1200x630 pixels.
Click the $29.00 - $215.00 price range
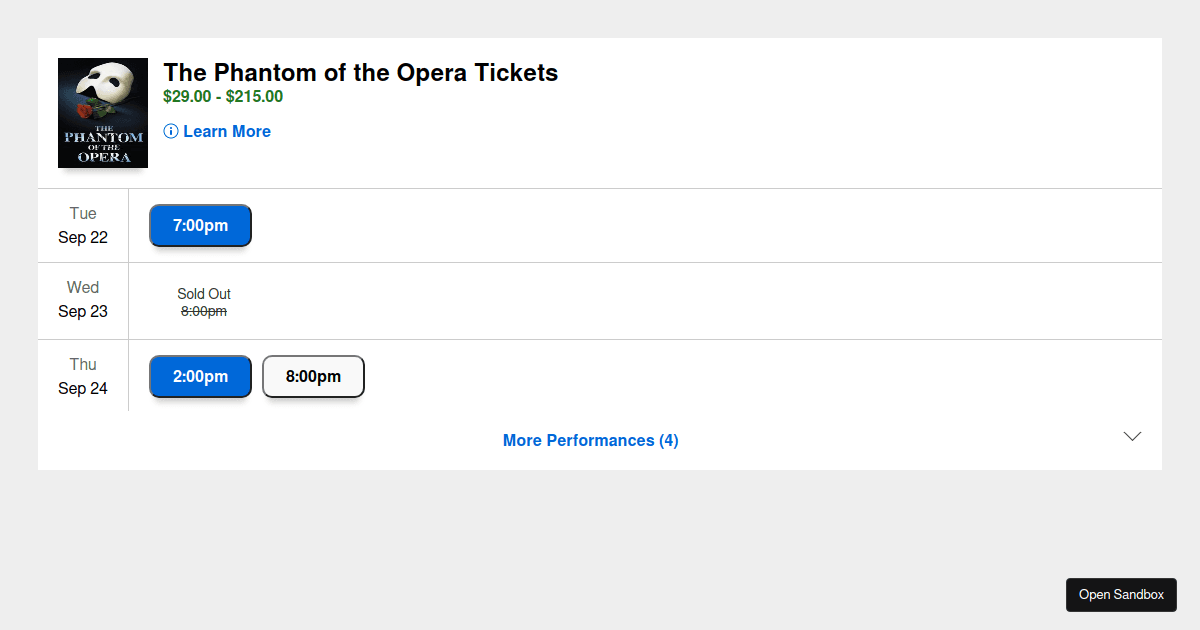223,97
